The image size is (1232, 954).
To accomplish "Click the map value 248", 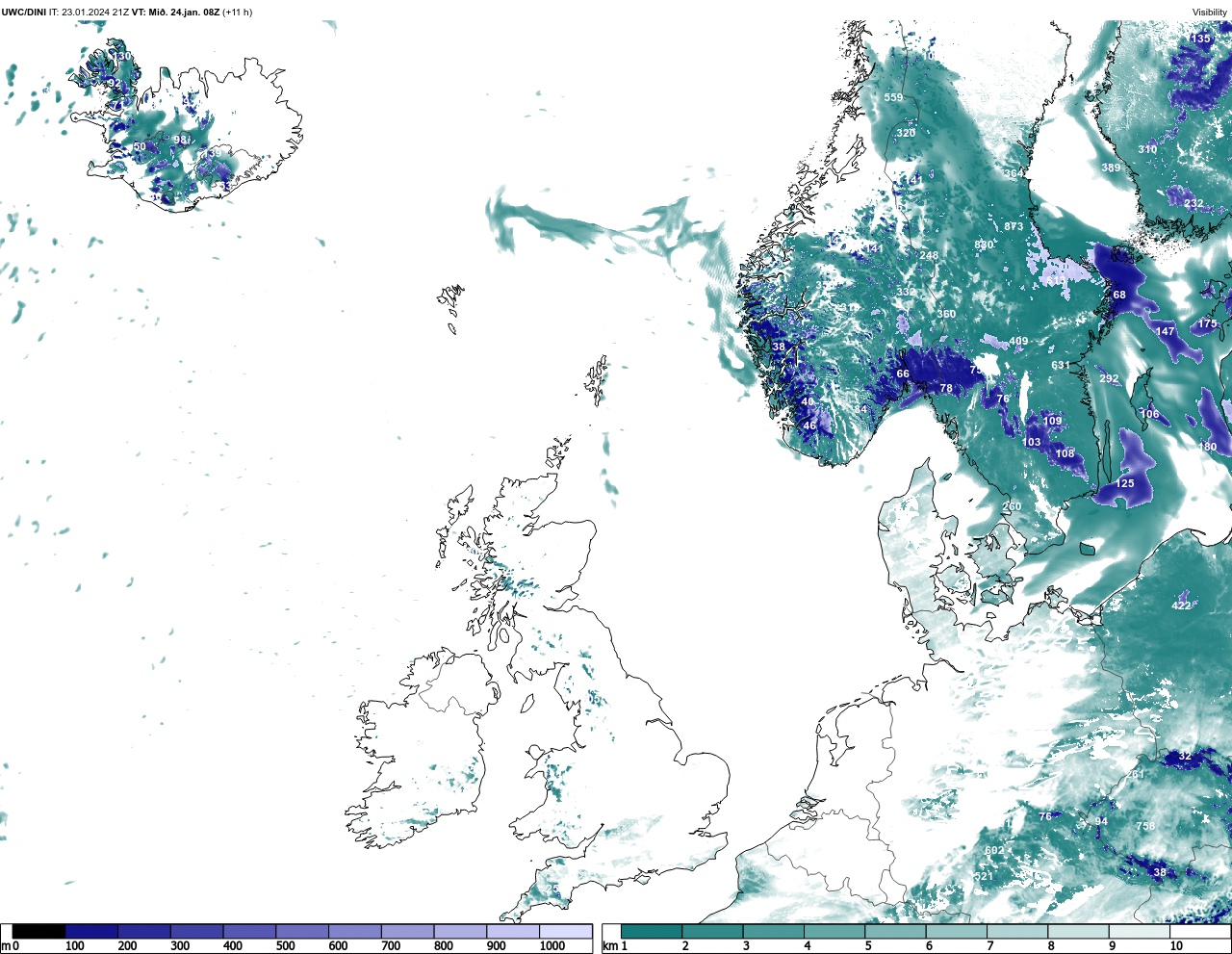I will coord(929,255).
